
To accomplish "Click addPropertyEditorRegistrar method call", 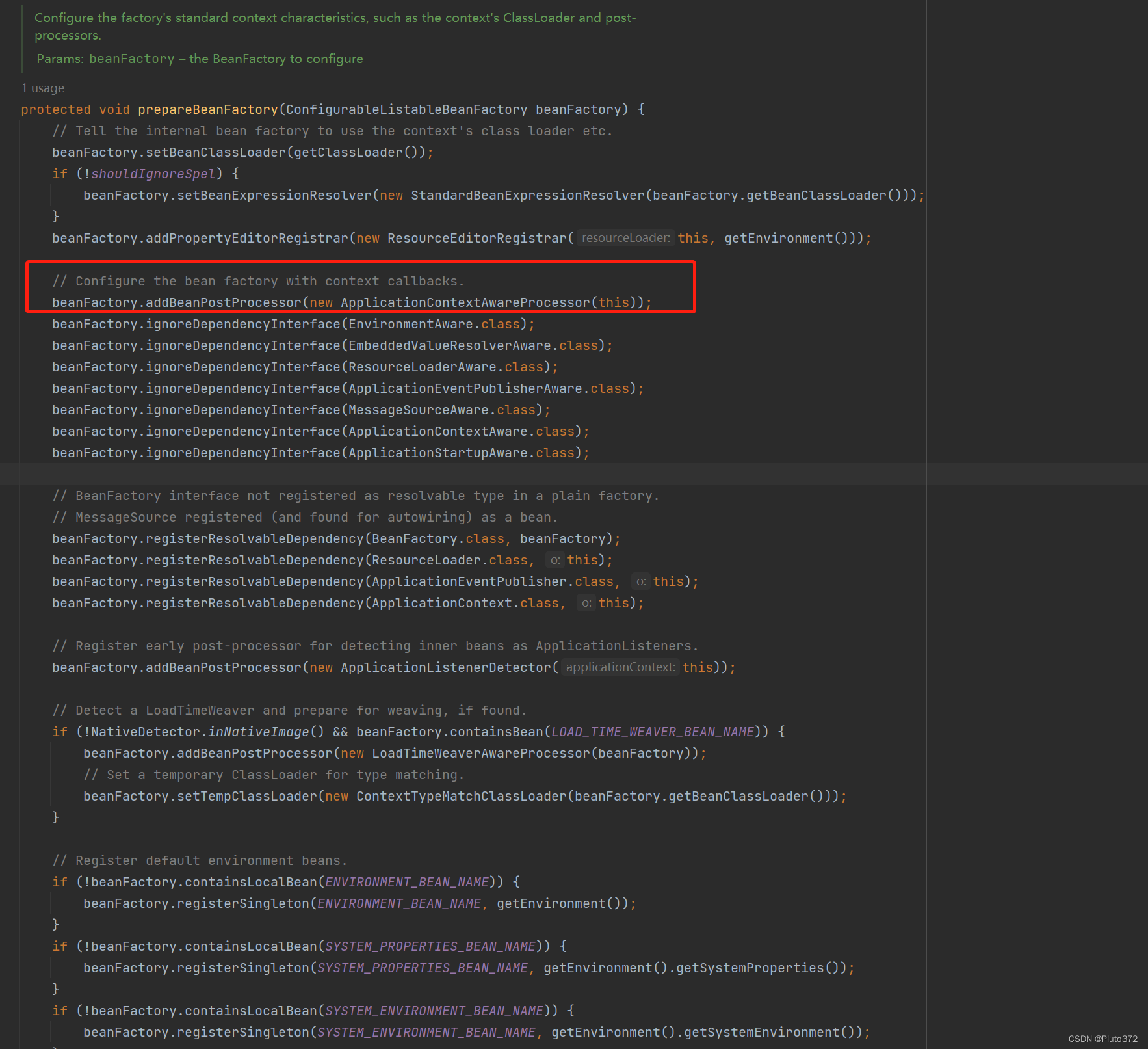I will tap(247, 238).
